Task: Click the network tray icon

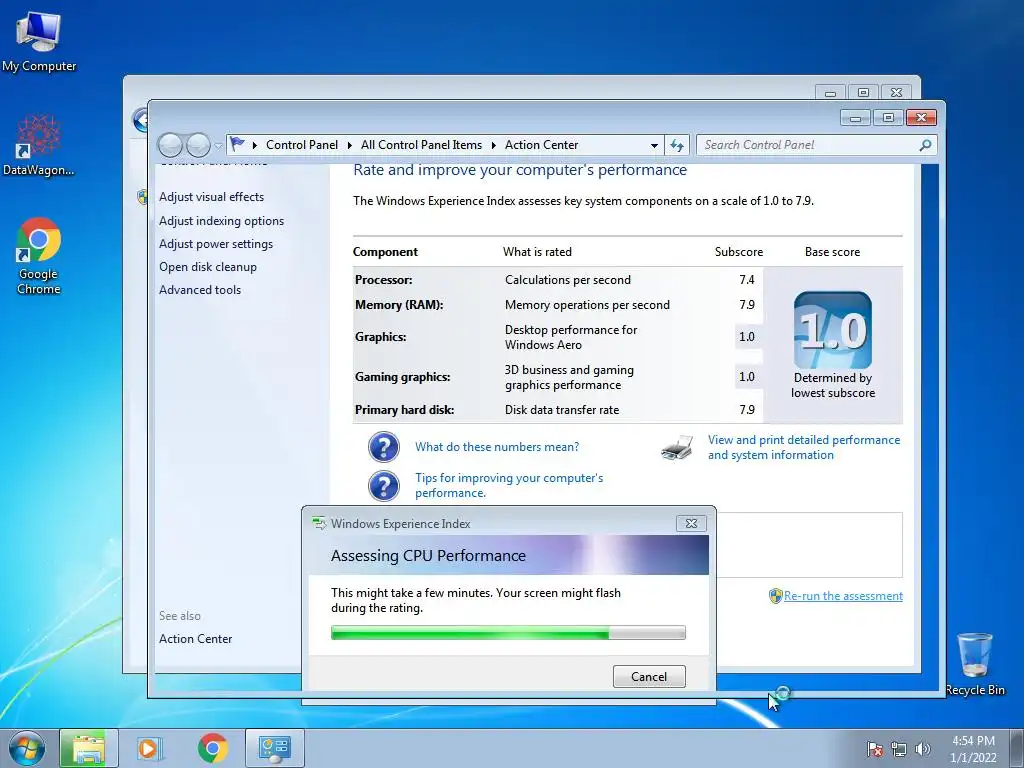Action: (x=899, y=749)
